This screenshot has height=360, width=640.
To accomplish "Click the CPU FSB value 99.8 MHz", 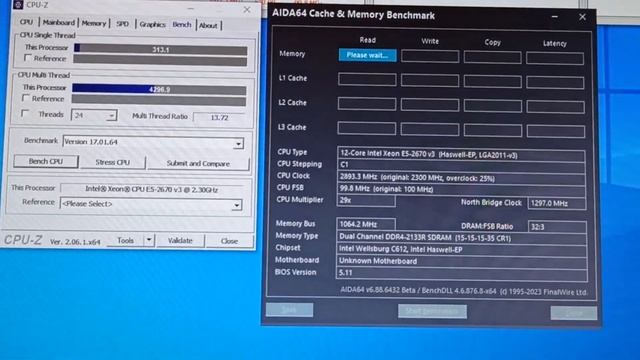I will (x=461, y=189).
